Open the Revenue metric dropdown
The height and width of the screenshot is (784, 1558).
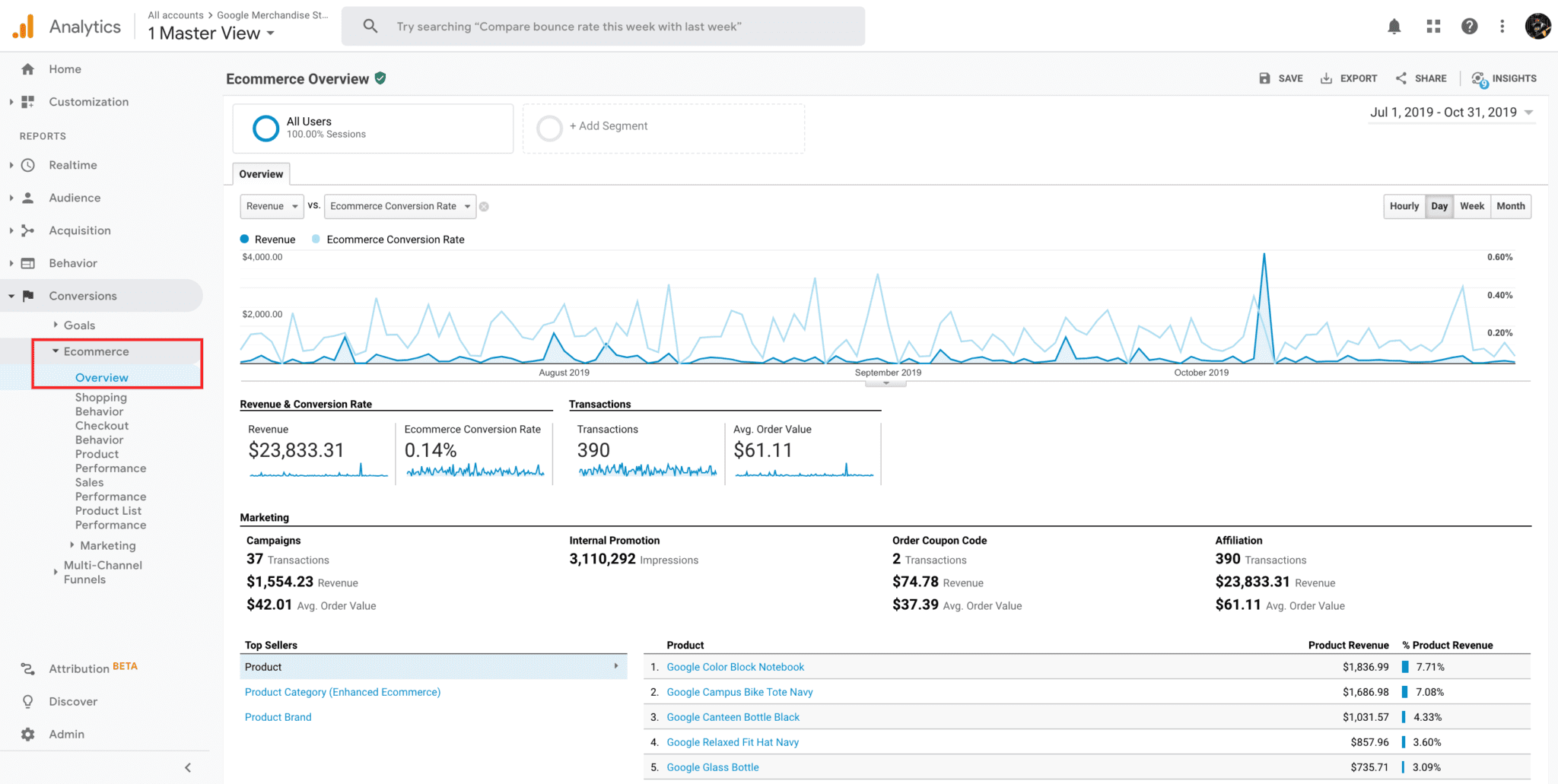[272, 206]
